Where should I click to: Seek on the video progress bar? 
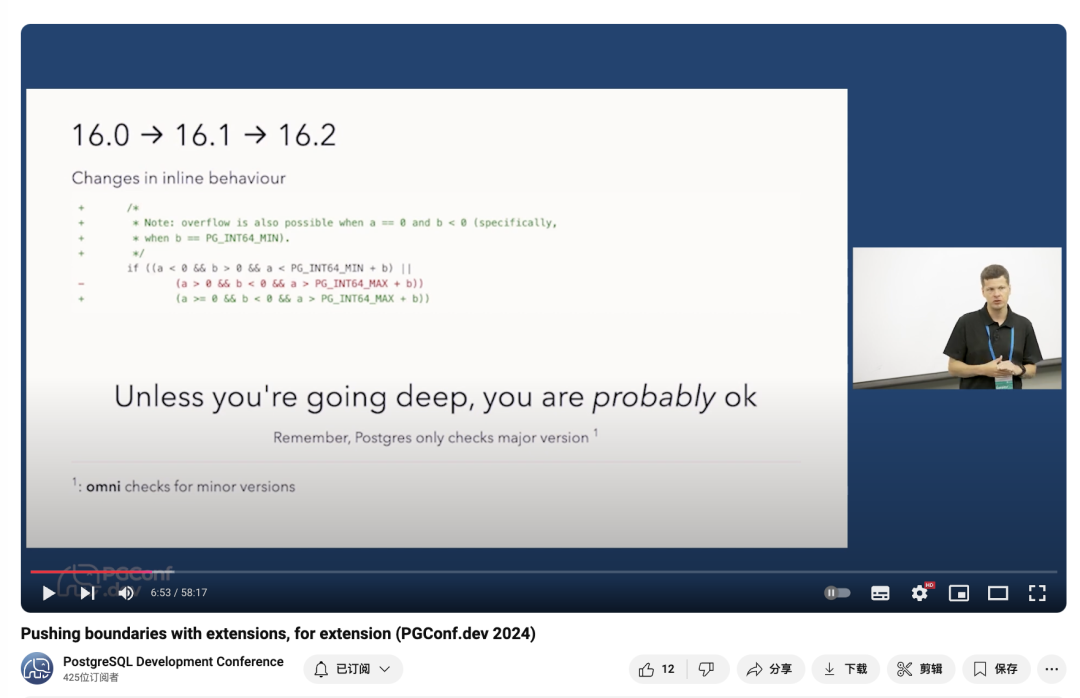tap(543, 571)
